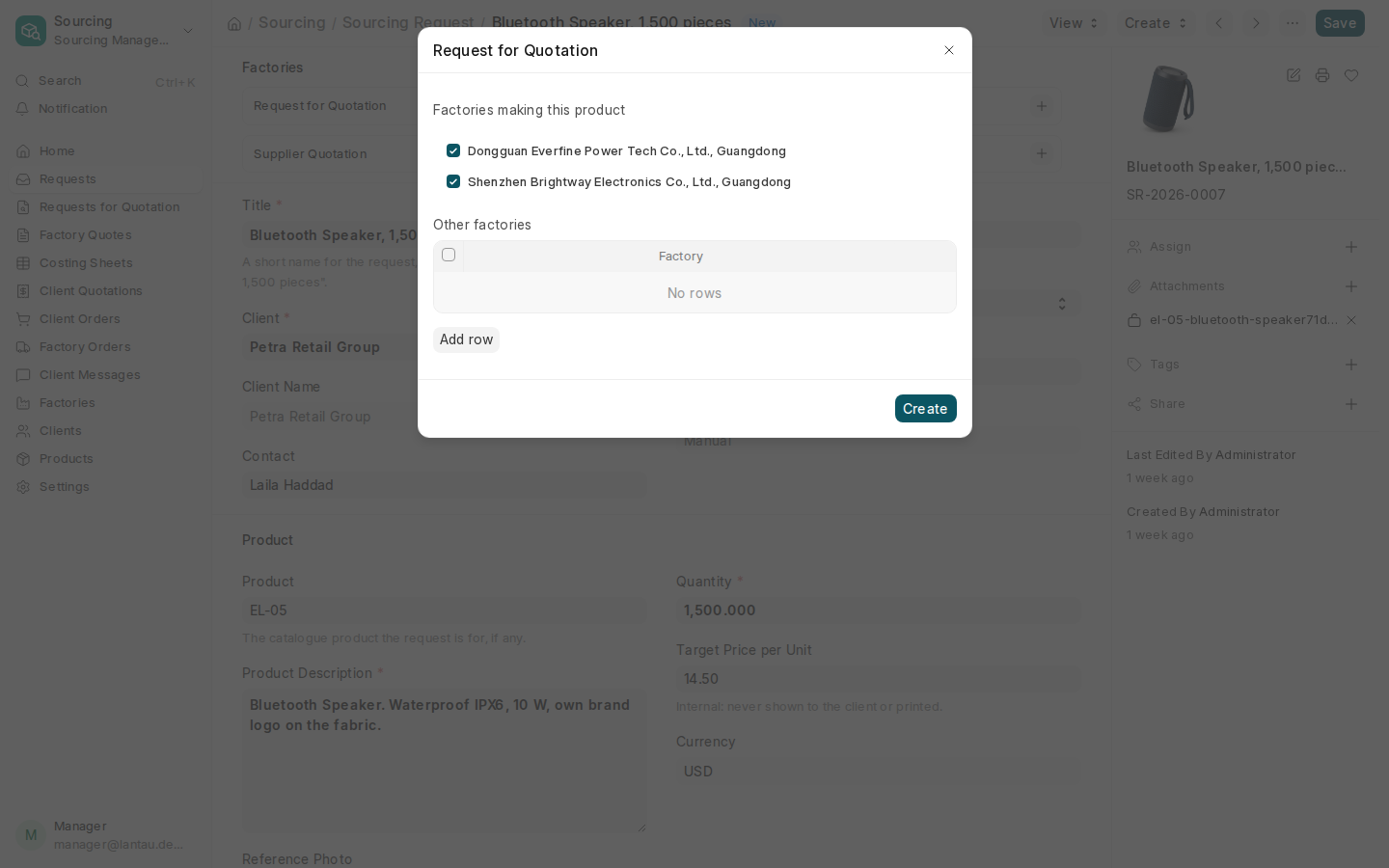This screenshot has width=1389, height=868.
Task: Click the Bluetooth speaker product thumbnail
Action: click(x=1168, y=98)
